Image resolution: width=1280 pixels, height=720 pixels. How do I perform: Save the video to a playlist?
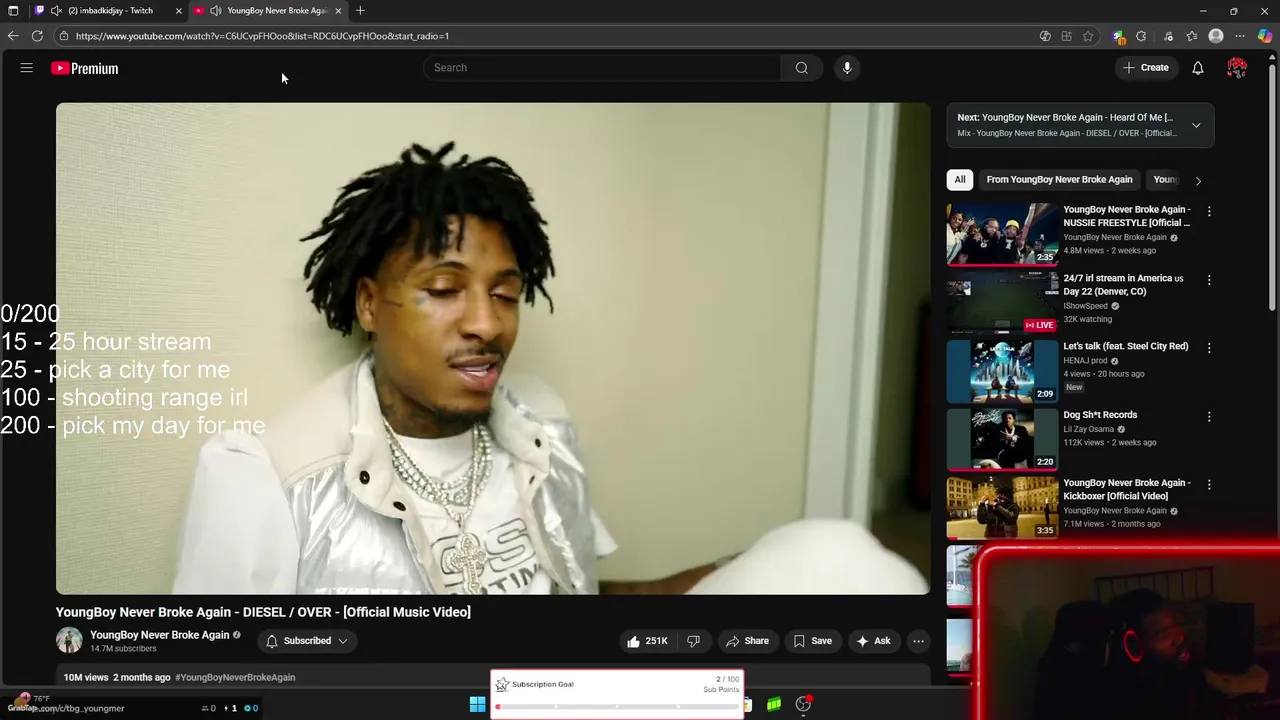(812, 641)
